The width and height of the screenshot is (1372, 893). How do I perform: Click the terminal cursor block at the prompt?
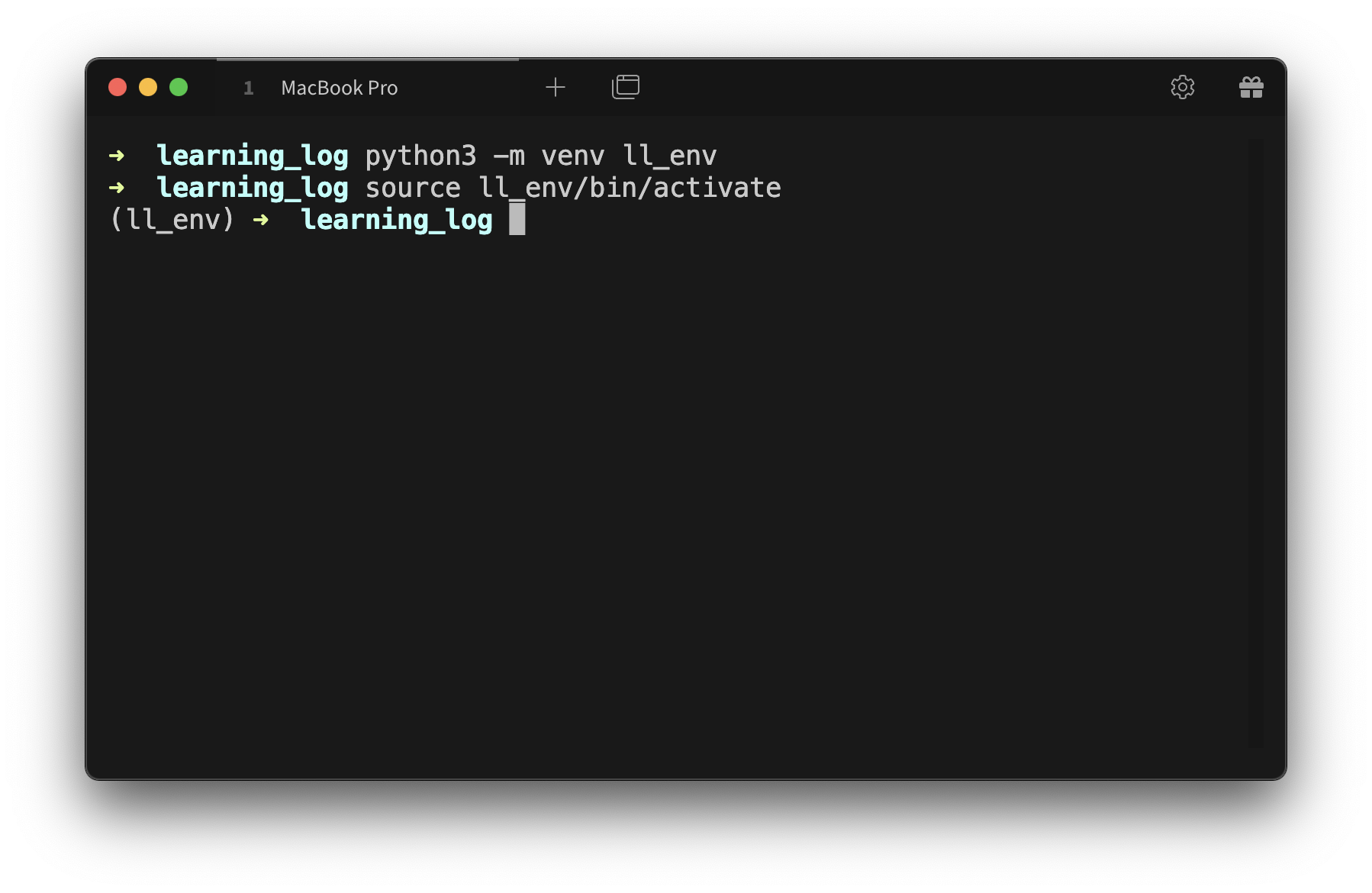click(x=517, y=219)
